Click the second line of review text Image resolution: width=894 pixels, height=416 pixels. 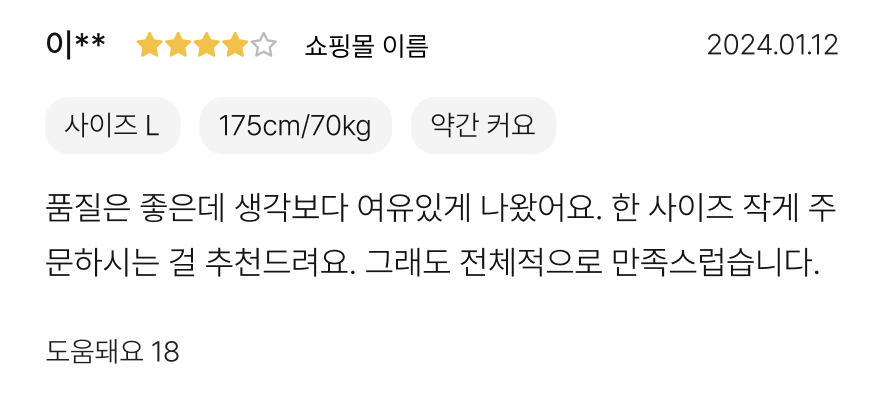432,262
